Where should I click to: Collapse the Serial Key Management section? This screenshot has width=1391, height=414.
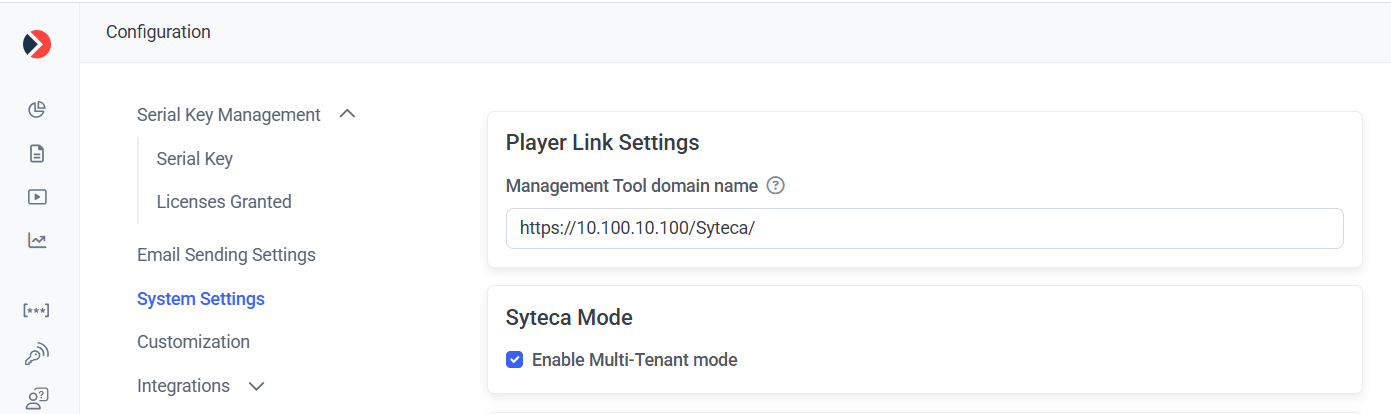(x=347, y=114)
